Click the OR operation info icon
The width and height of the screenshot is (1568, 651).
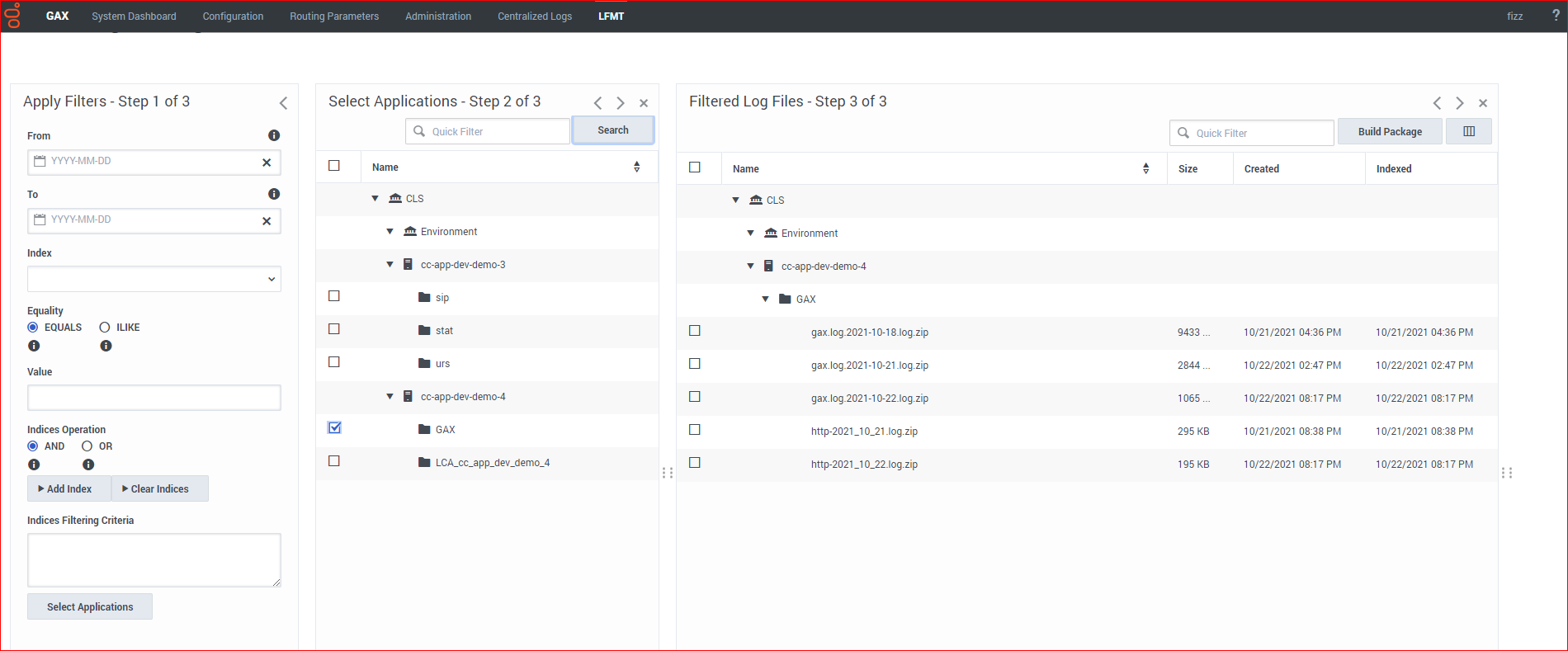click(x=88, y=465)
